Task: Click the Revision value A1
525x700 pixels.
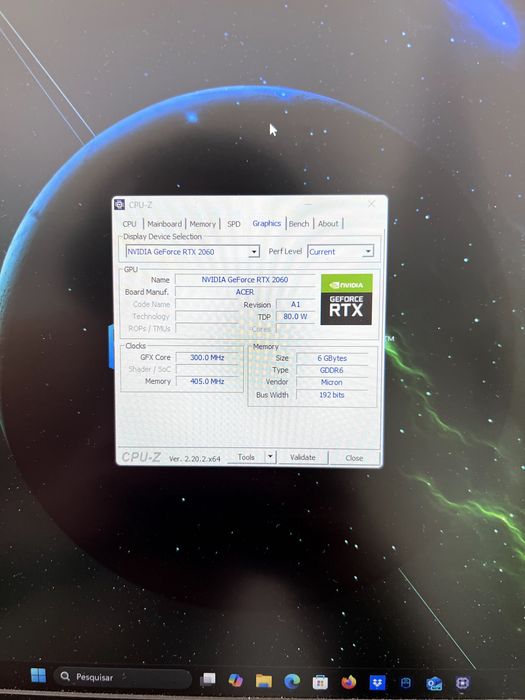Action: coord(296,304)
